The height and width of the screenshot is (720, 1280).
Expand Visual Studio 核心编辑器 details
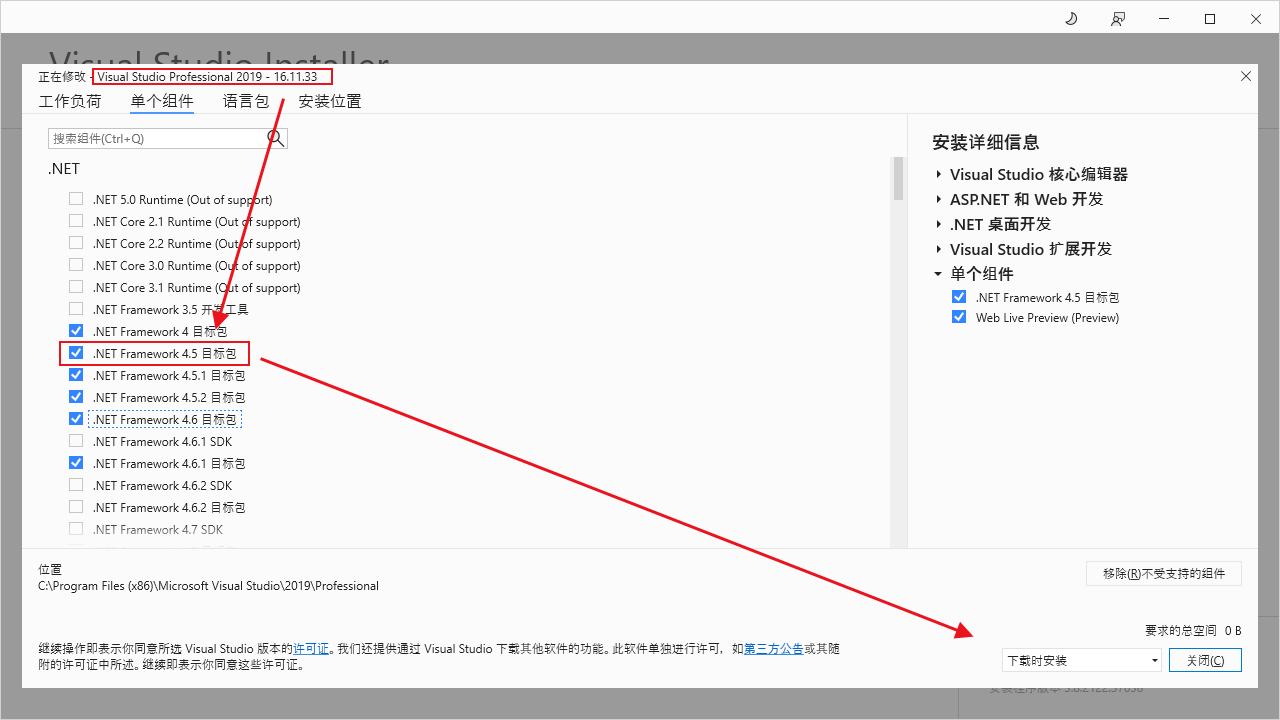click(939, 174)
